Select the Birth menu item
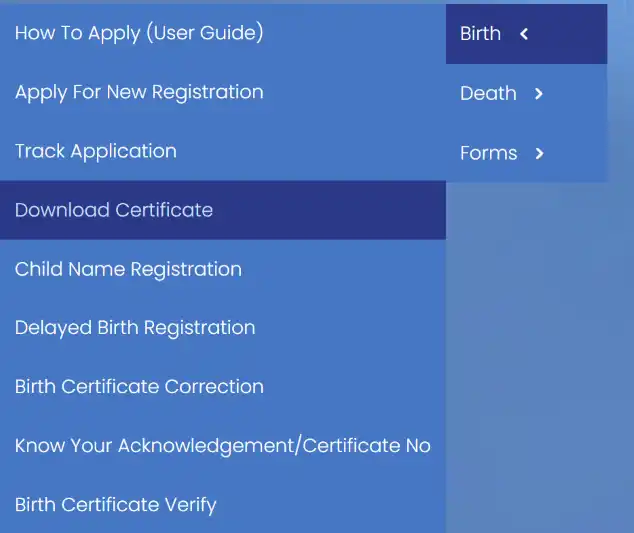The height and width of the screenshot is (533, 634). tap(526, 34)
